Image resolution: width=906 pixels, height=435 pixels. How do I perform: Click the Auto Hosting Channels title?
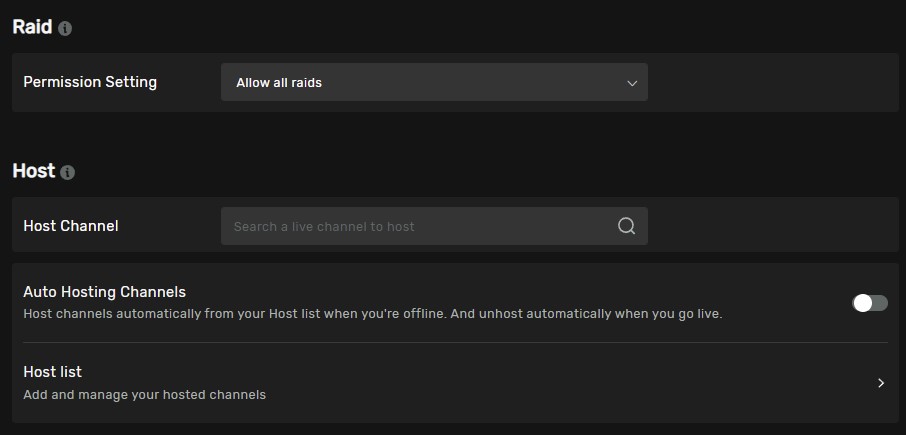coord(105,292)
